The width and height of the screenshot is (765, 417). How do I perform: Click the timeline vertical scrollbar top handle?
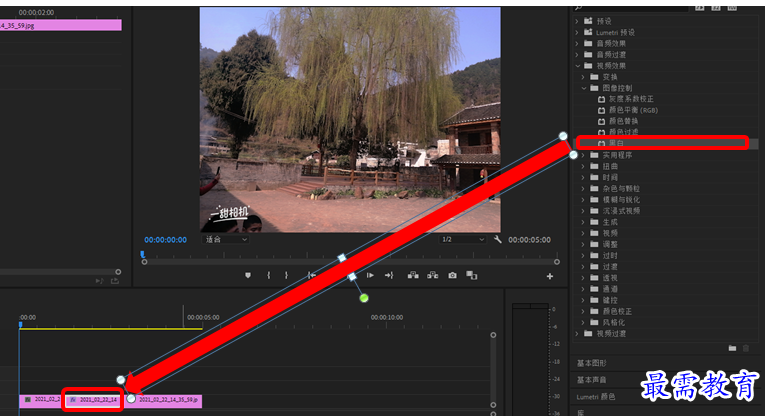(493, 335)
